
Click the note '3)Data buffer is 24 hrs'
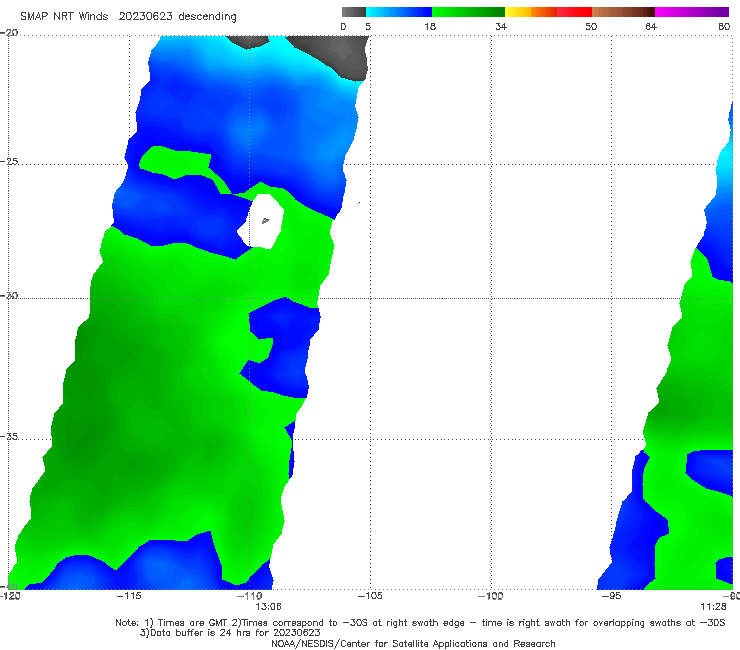click(230, 633)
